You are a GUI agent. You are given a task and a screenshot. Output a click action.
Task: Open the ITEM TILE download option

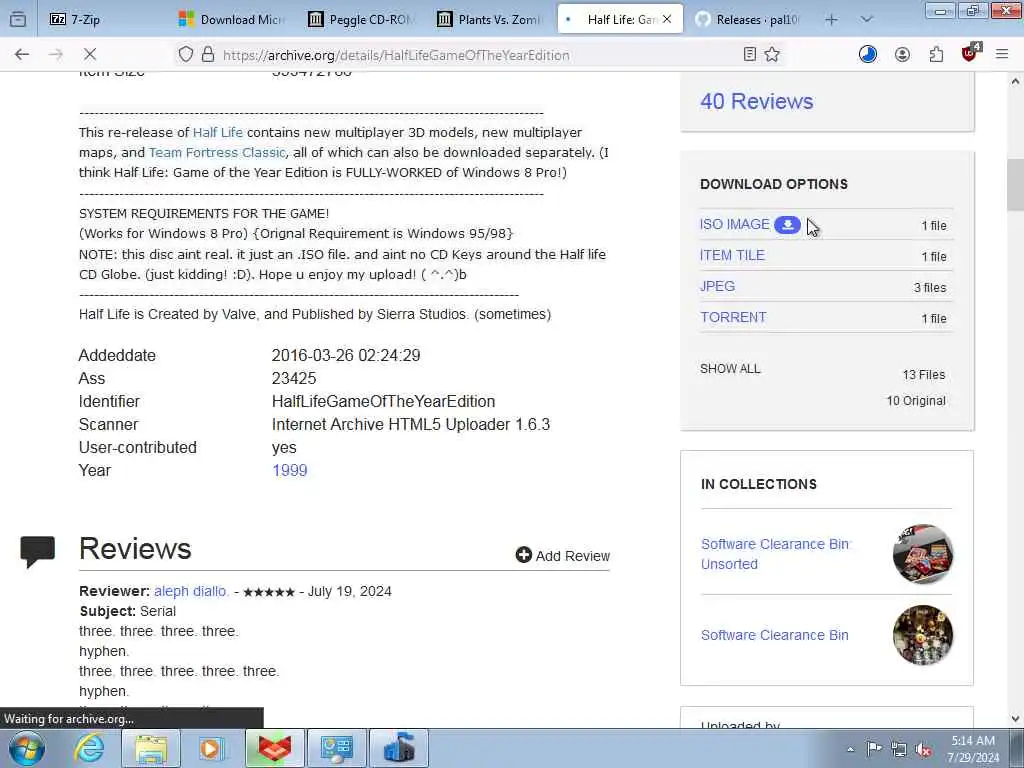point(732,255)
